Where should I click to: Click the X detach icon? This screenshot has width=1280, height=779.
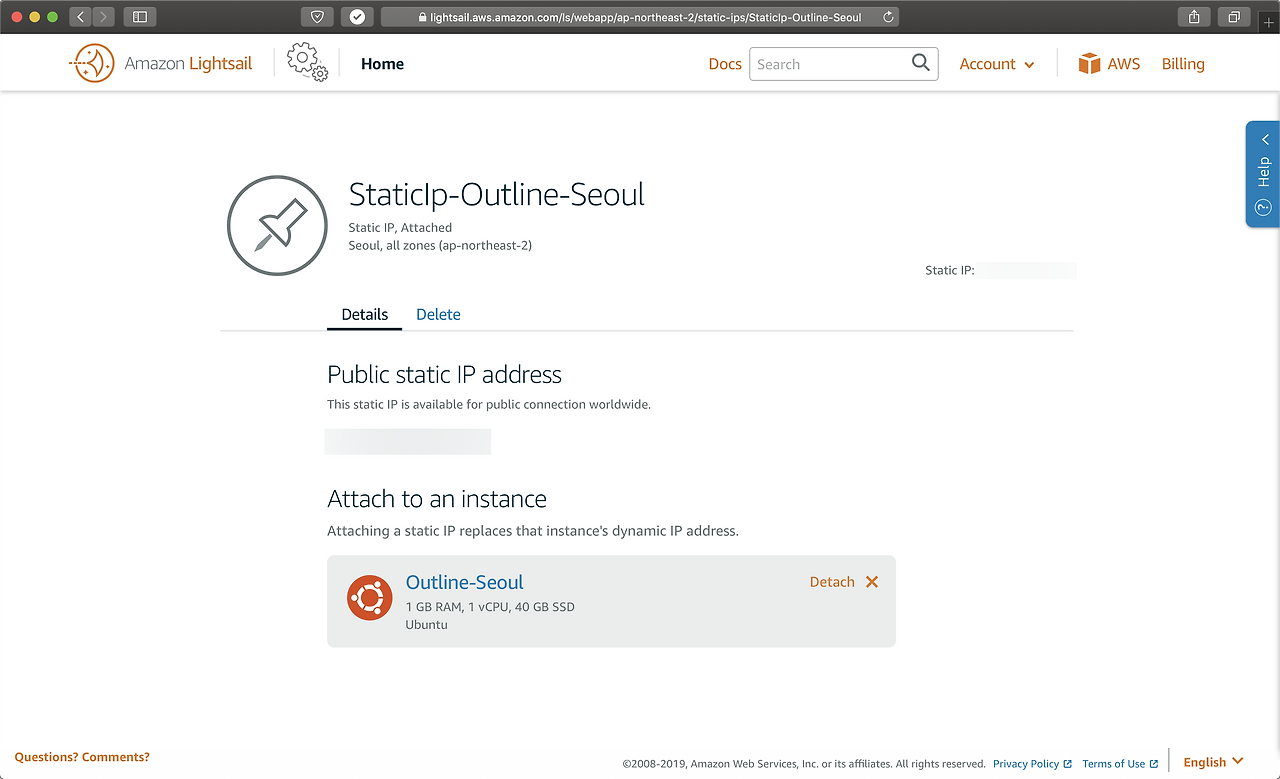pos(872,582)
